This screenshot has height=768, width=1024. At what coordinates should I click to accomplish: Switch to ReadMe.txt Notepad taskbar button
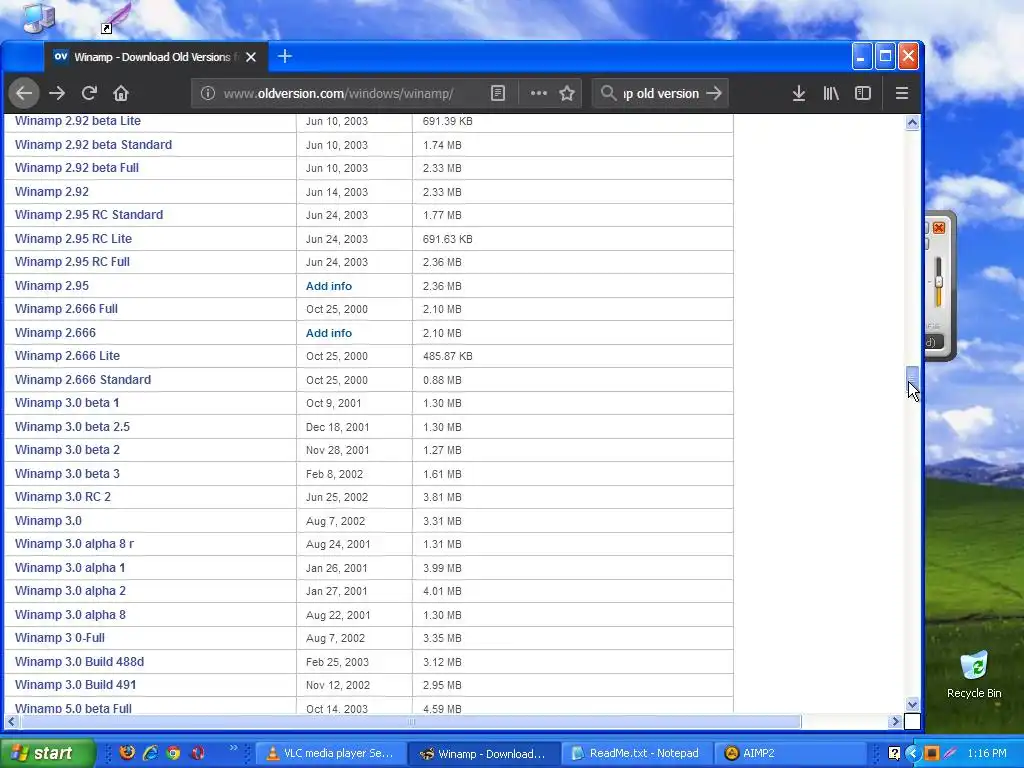(x=635, y=753)
